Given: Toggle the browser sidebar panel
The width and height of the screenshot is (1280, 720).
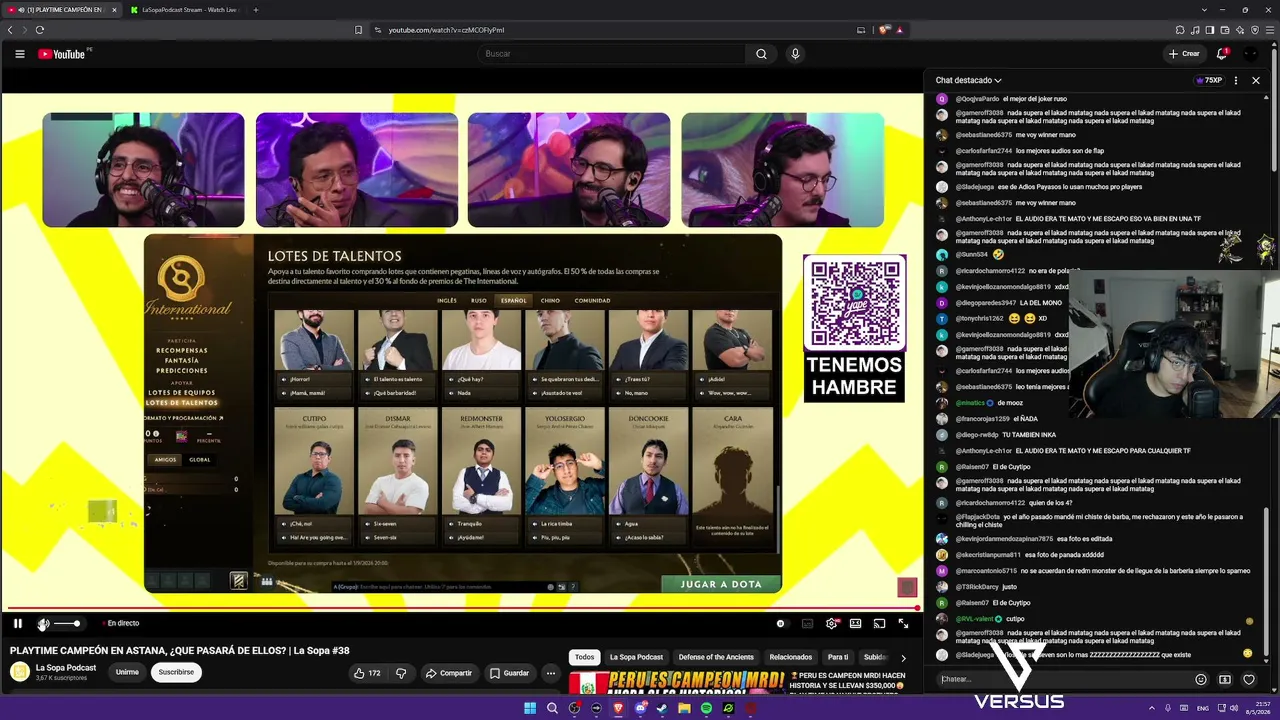Looking at the screenshot, I should point(1210,30).
